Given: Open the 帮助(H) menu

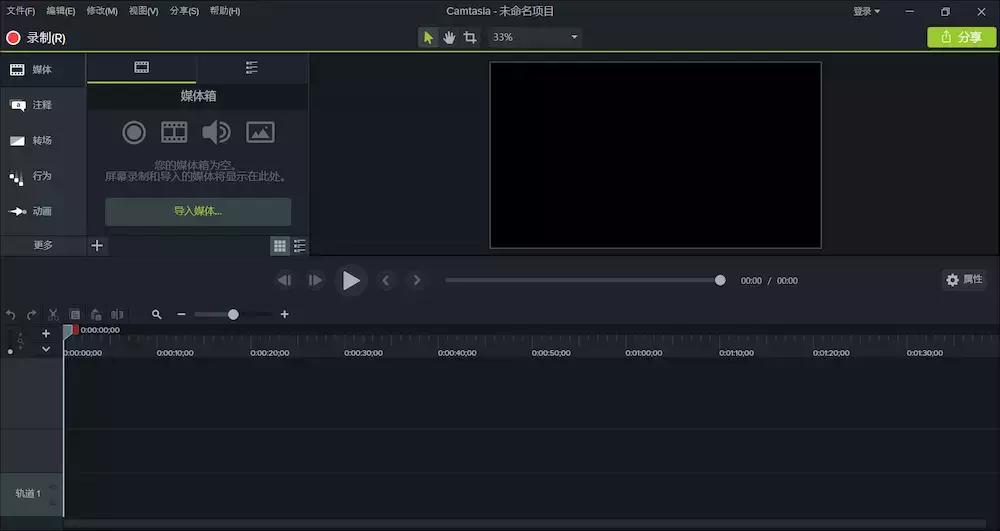Looking at the screenshot, I should coord(225,11).
